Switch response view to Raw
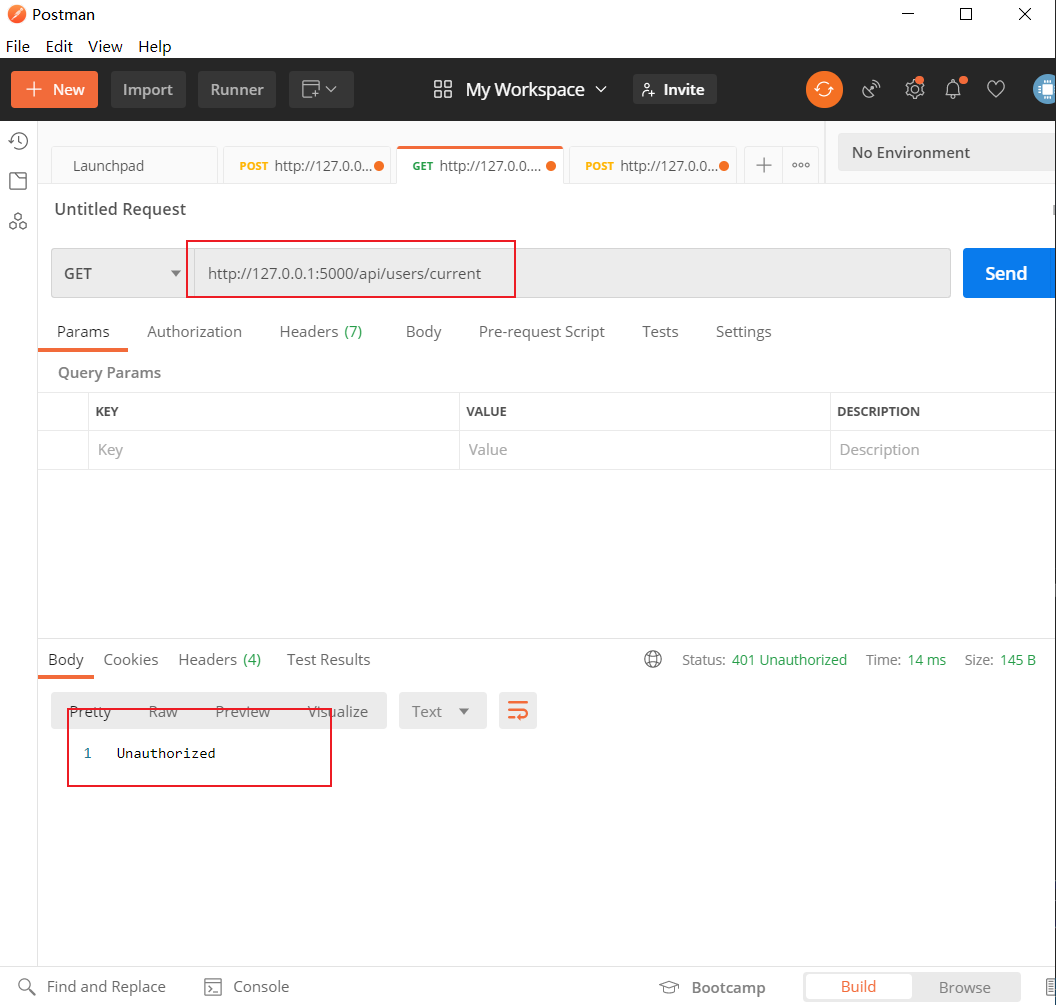 click(x=163, y=711)
